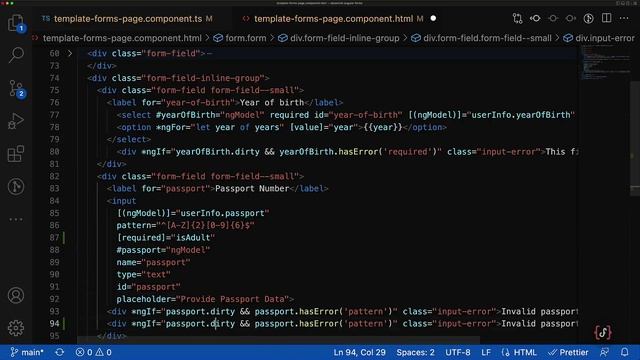
Task: Click line number 87 in gutter
Action: [54, 238]
